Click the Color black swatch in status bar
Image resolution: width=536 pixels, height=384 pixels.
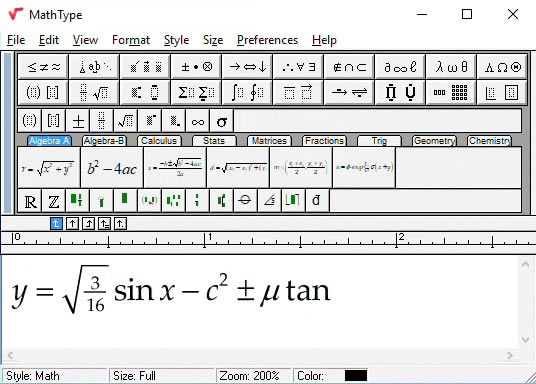tap(356, 375)
